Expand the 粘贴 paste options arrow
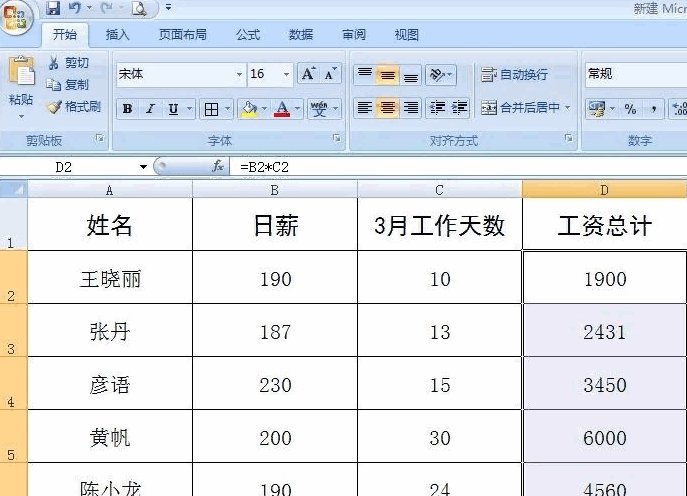This screenshot has height=496, width=687. click(21, 117)
